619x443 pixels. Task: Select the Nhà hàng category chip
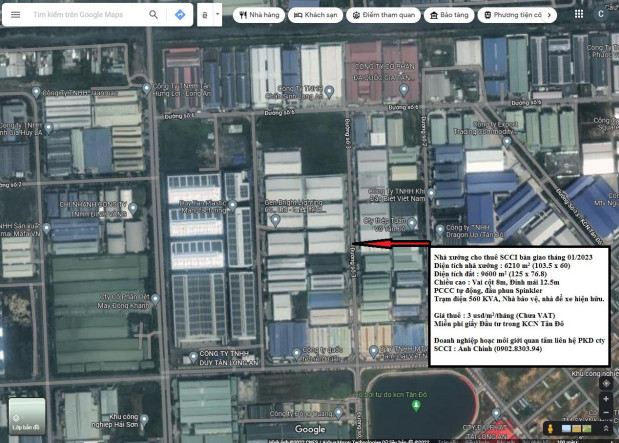coord(258,16)
